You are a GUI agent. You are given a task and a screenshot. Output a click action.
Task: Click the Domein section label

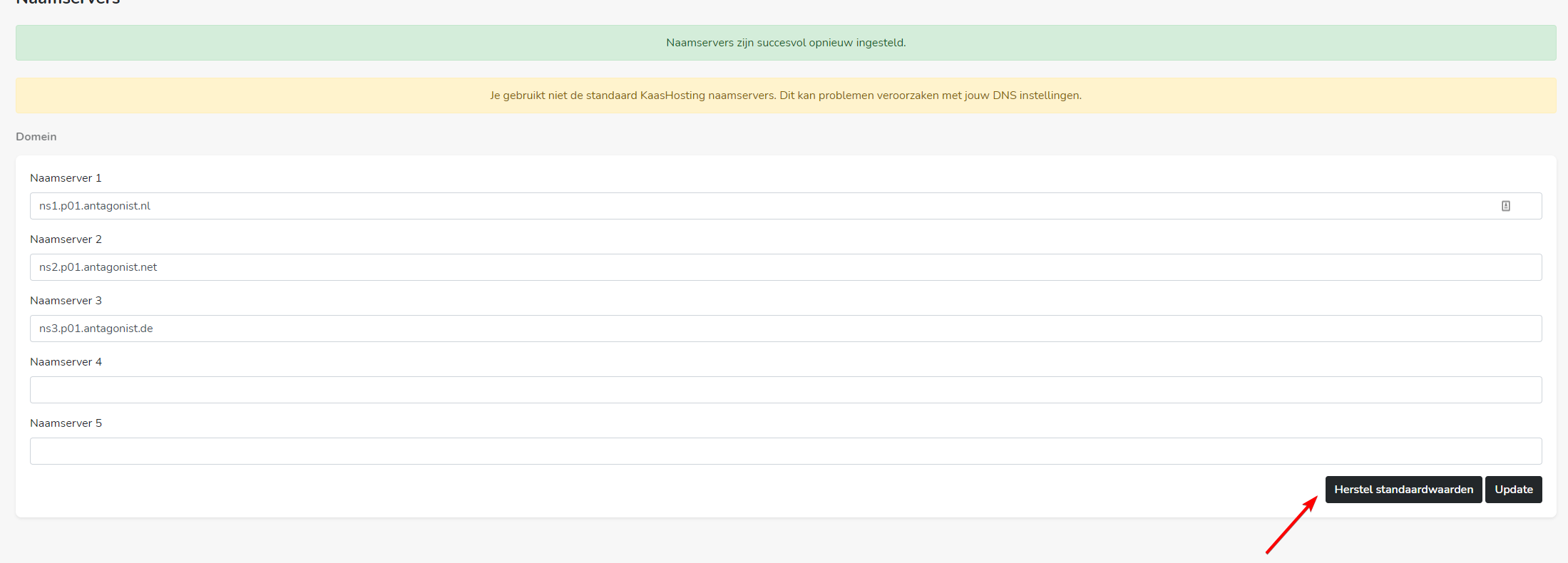36,137
